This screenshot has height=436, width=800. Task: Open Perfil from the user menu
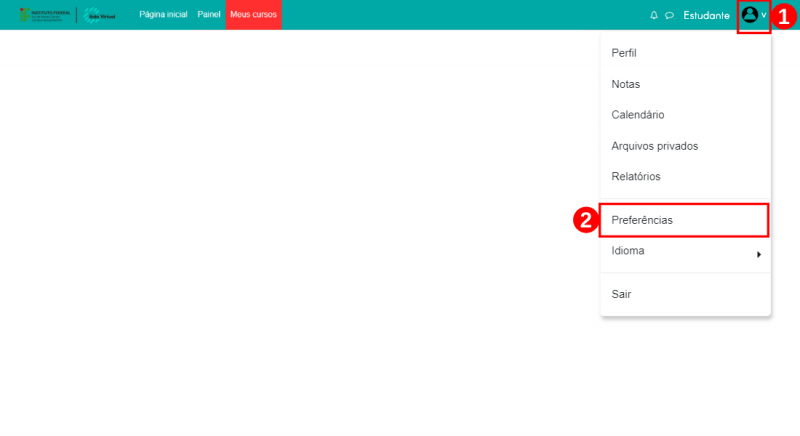coord(685,53)
